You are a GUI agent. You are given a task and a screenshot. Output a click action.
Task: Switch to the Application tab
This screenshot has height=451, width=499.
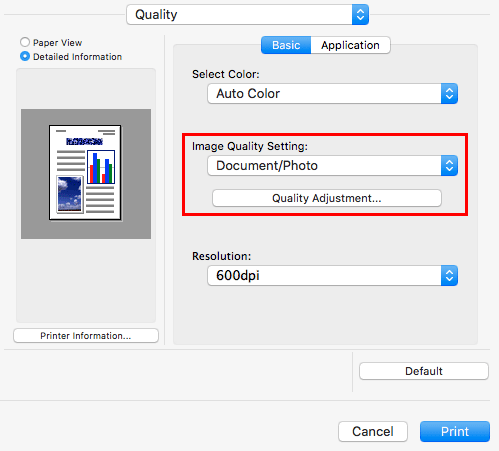(350, 45)
